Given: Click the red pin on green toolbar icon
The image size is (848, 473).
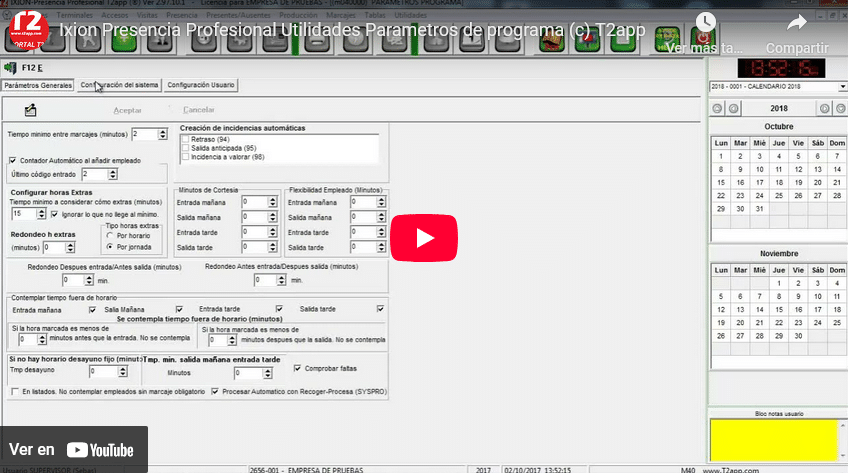Looking at the screenshot, I should [x=587, y=39].
